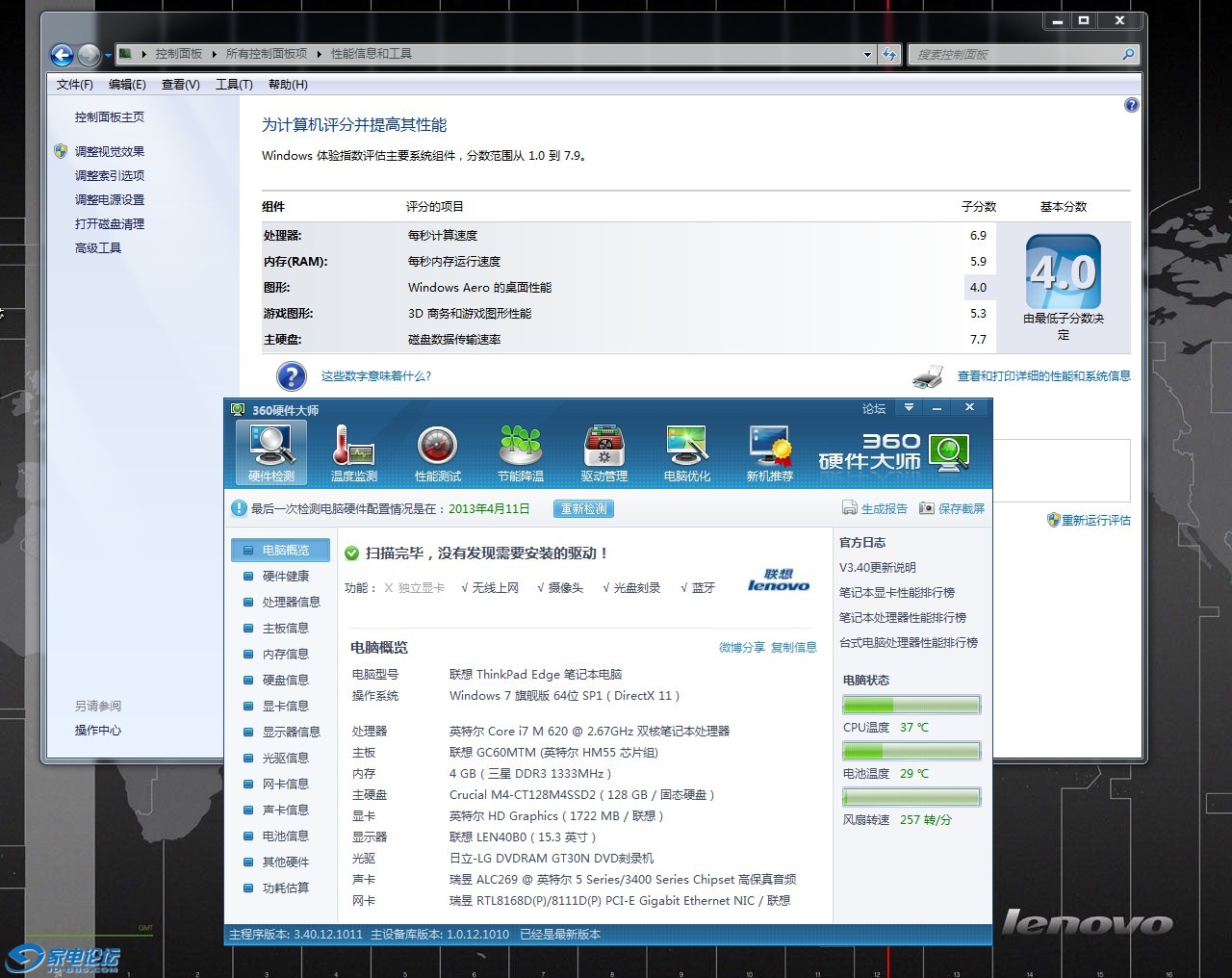This screenshot has height=978, width=1232.
Task: Open the 工具(T) menu
Action: (233, 84)
